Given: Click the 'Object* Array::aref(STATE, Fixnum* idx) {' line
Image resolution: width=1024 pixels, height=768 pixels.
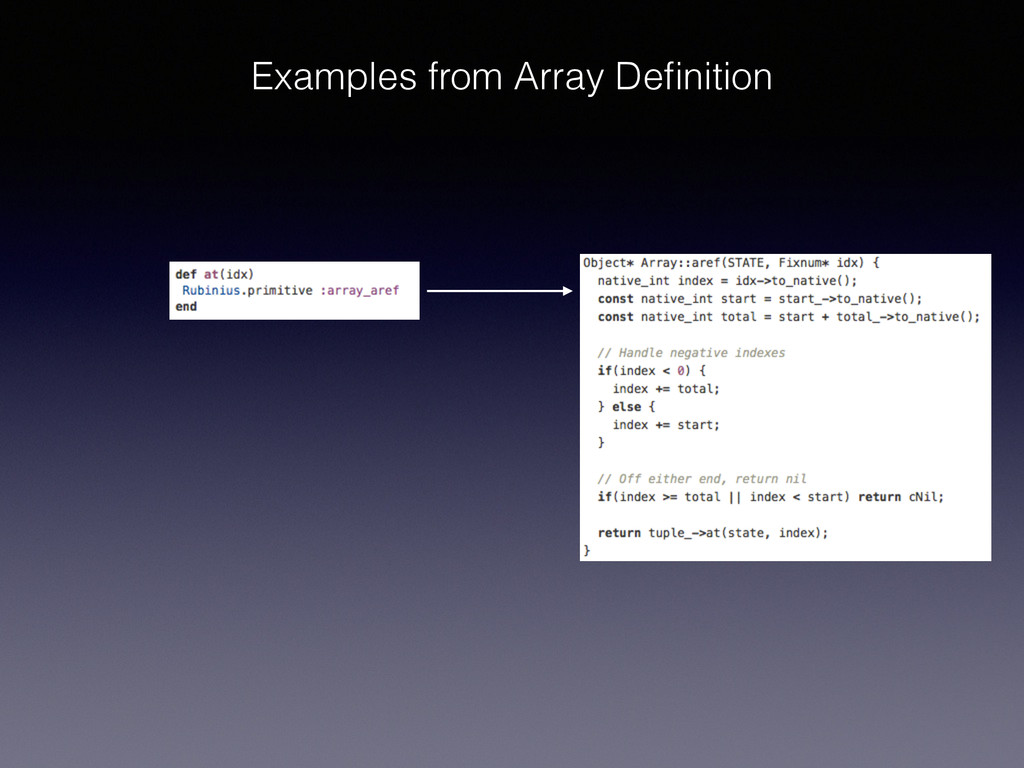Looking at the screenshot, I should coord(731,263).
